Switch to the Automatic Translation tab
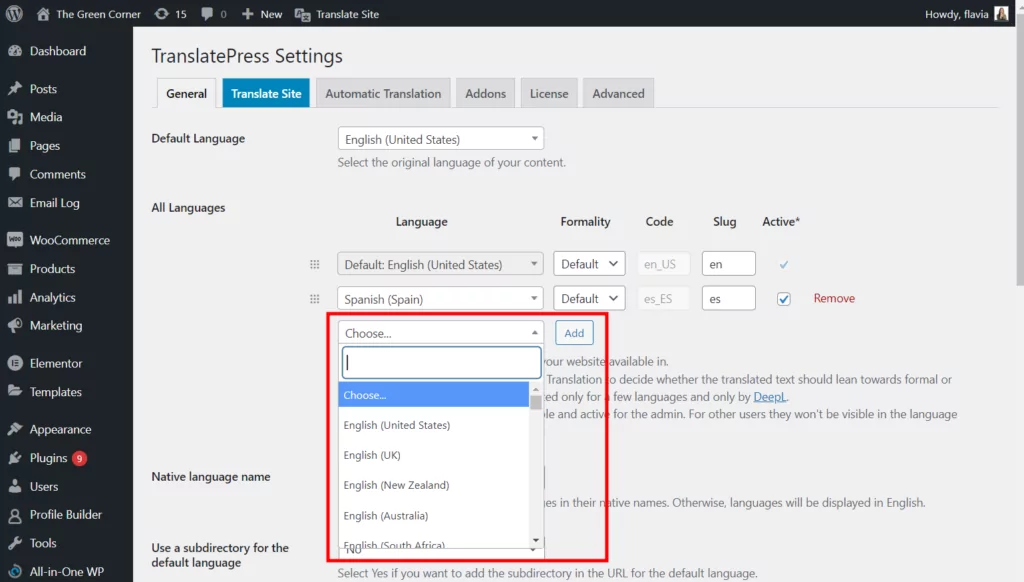This screenshot has width=1024, height=582. point(383,93)
